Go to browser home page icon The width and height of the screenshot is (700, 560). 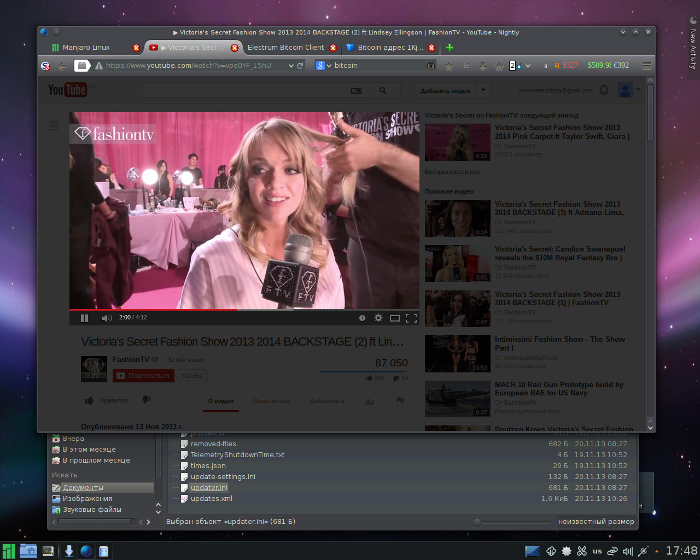point(499,66)
